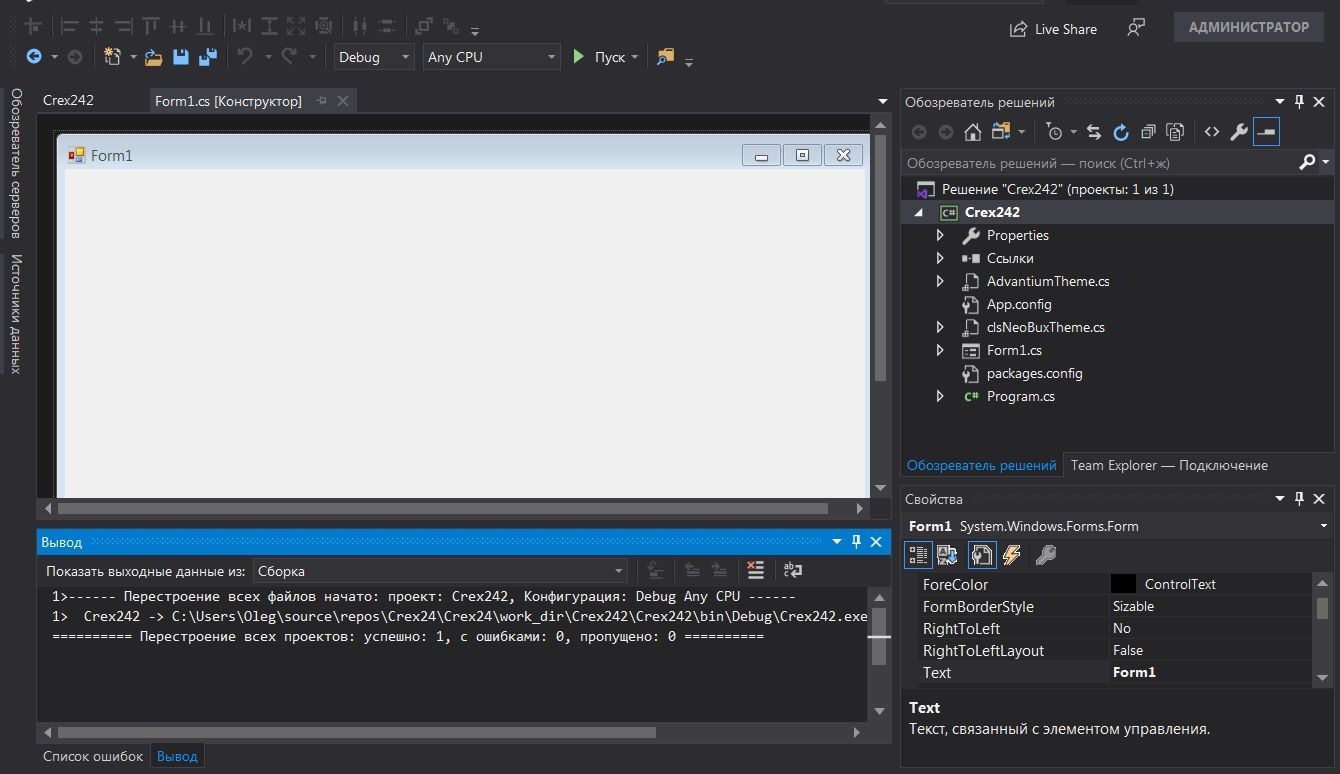1340x774 pixels.
Task: Click the Save All toolbar icon
Action: pos(208,57)
